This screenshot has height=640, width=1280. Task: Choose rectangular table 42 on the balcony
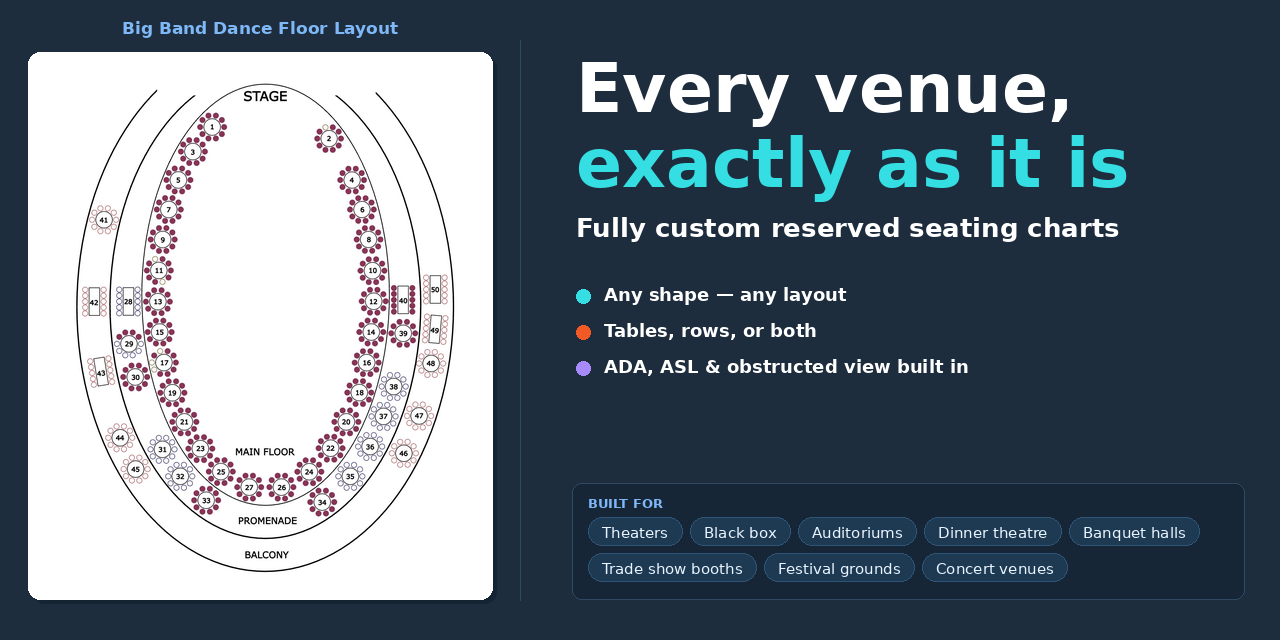point(94,301)
